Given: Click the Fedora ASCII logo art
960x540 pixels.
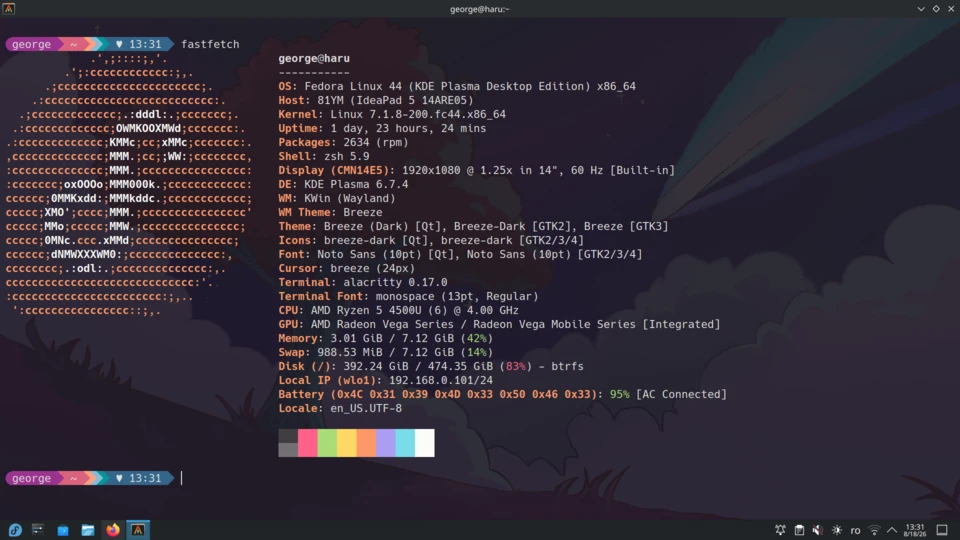Looking at the screenshot, I should tap(129, 185).
